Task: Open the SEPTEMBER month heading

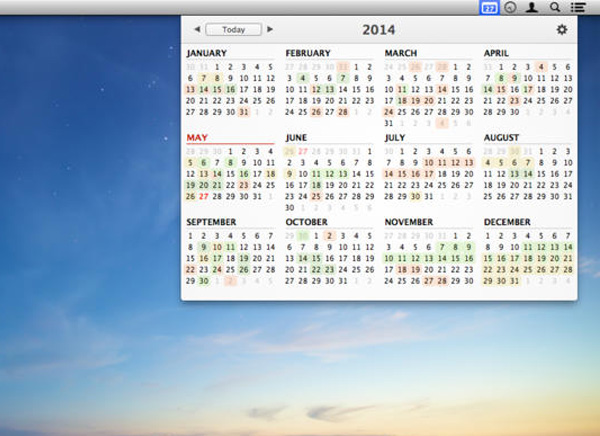Action: (x=211, y=222)
